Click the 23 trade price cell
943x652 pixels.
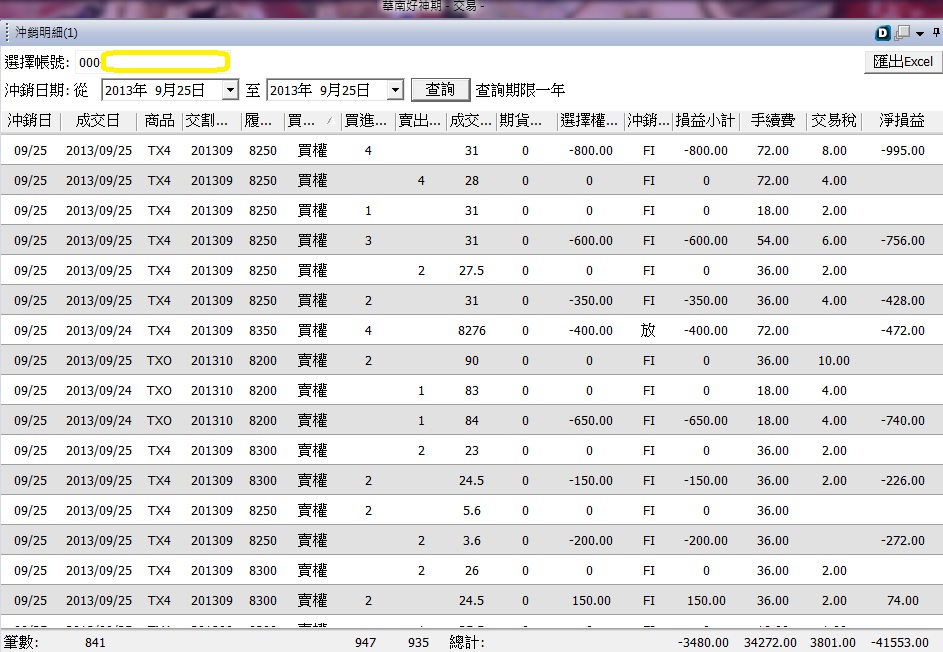click(472, 451)
